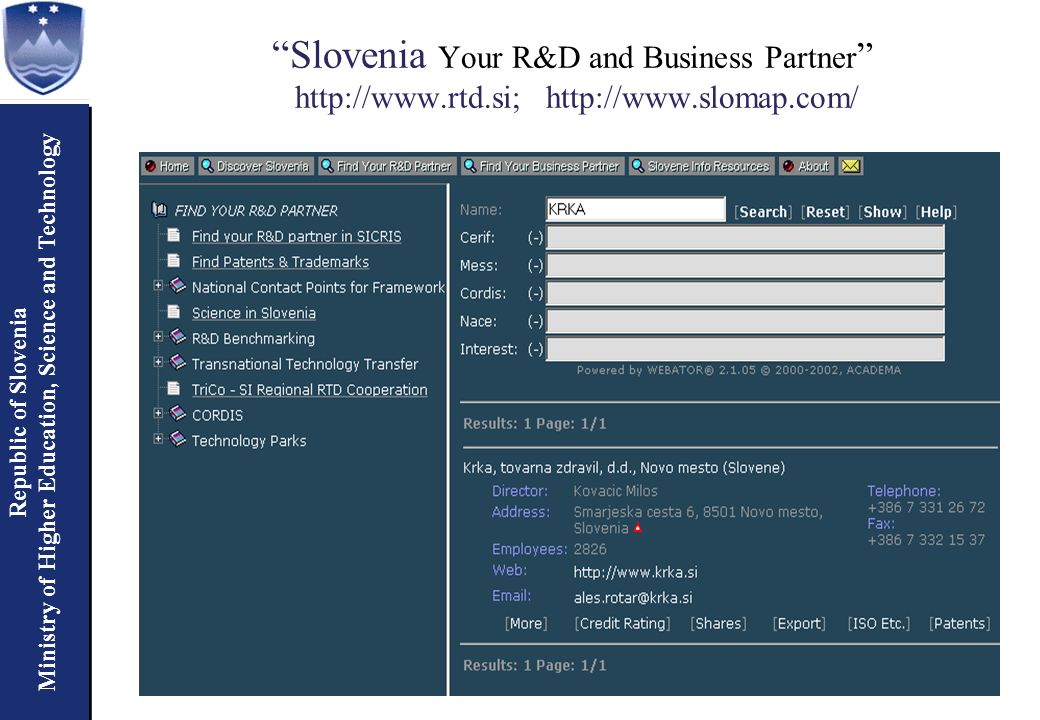Open Science in Slovenia link
The width and height of the screenshot is (1040, 720).
click(253, 313)
